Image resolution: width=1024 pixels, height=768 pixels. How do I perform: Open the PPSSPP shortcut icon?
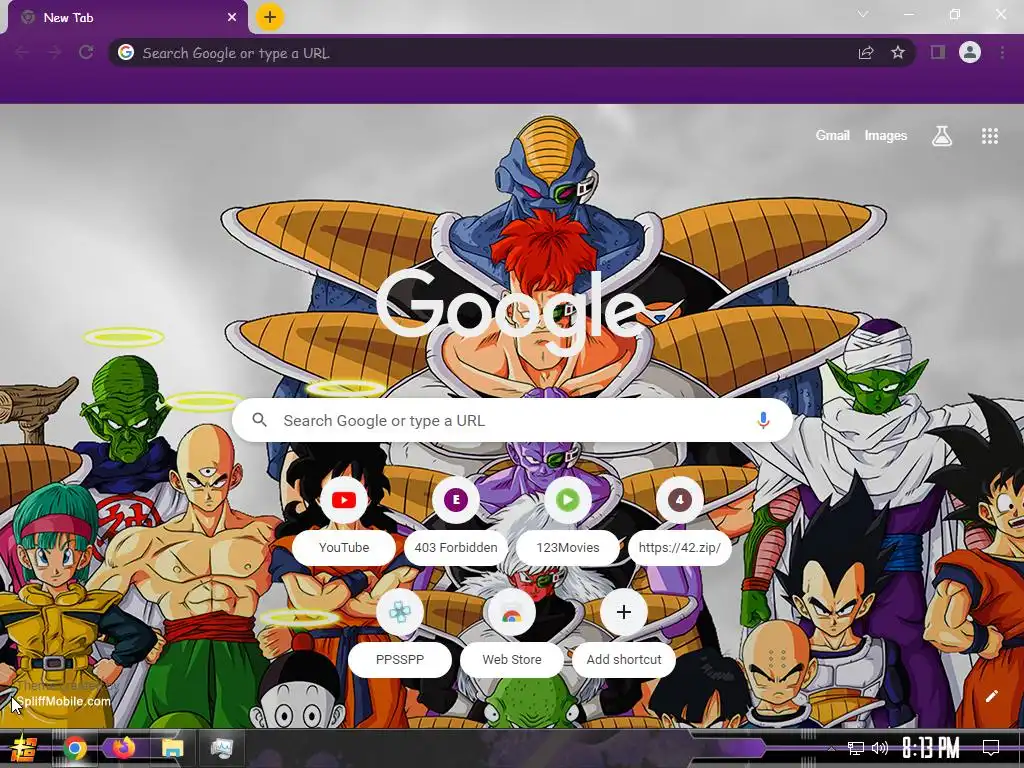point(400,612)
